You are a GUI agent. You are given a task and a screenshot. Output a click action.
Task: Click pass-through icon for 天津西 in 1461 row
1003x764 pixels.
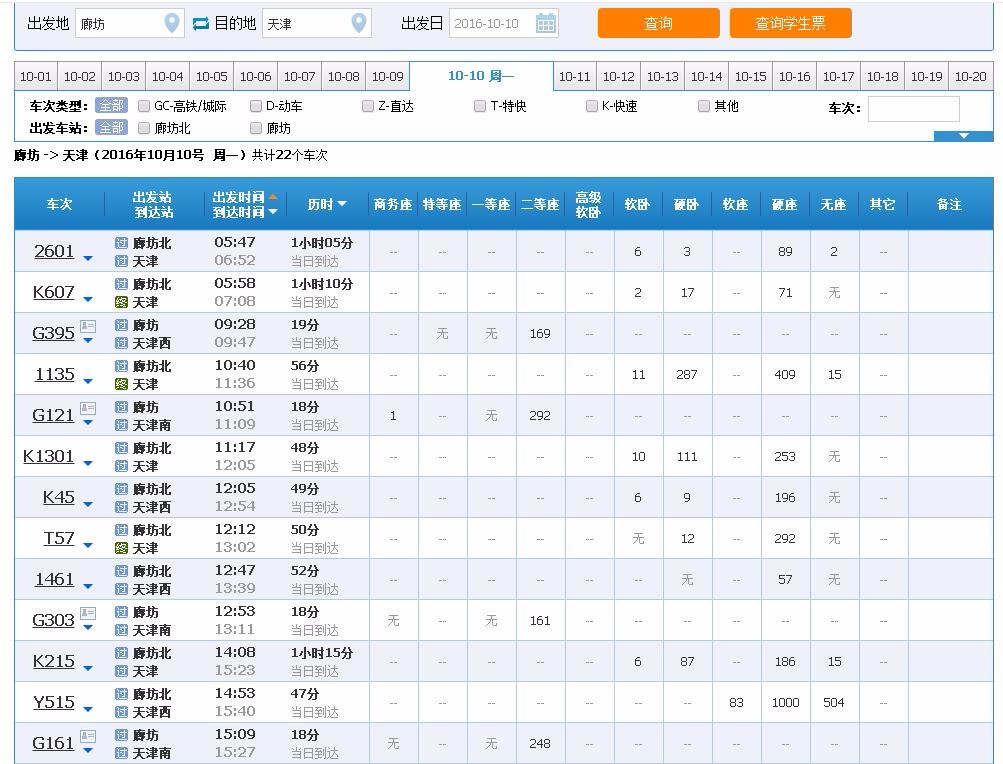[x=122, y=589]
